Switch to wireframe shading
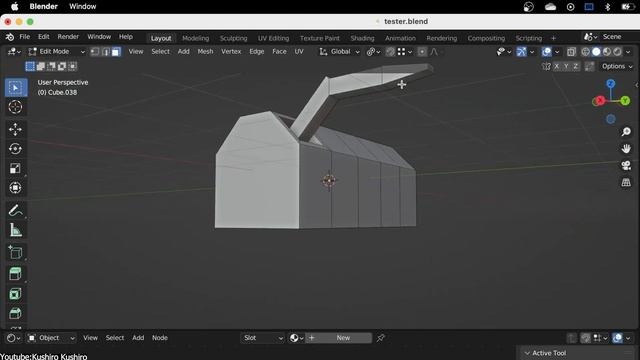 [585, 52]
